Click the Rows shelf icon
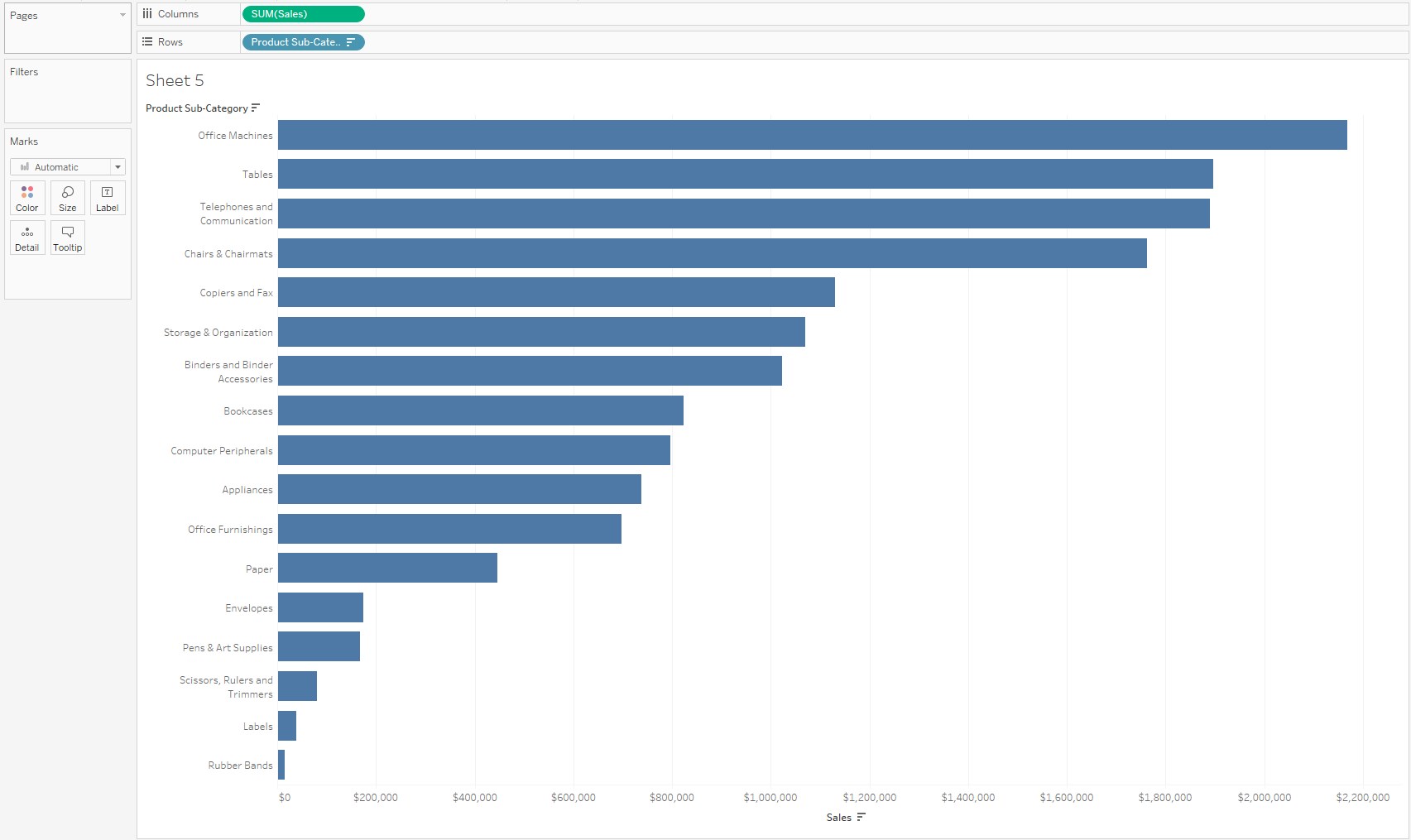 pos(147,41)
